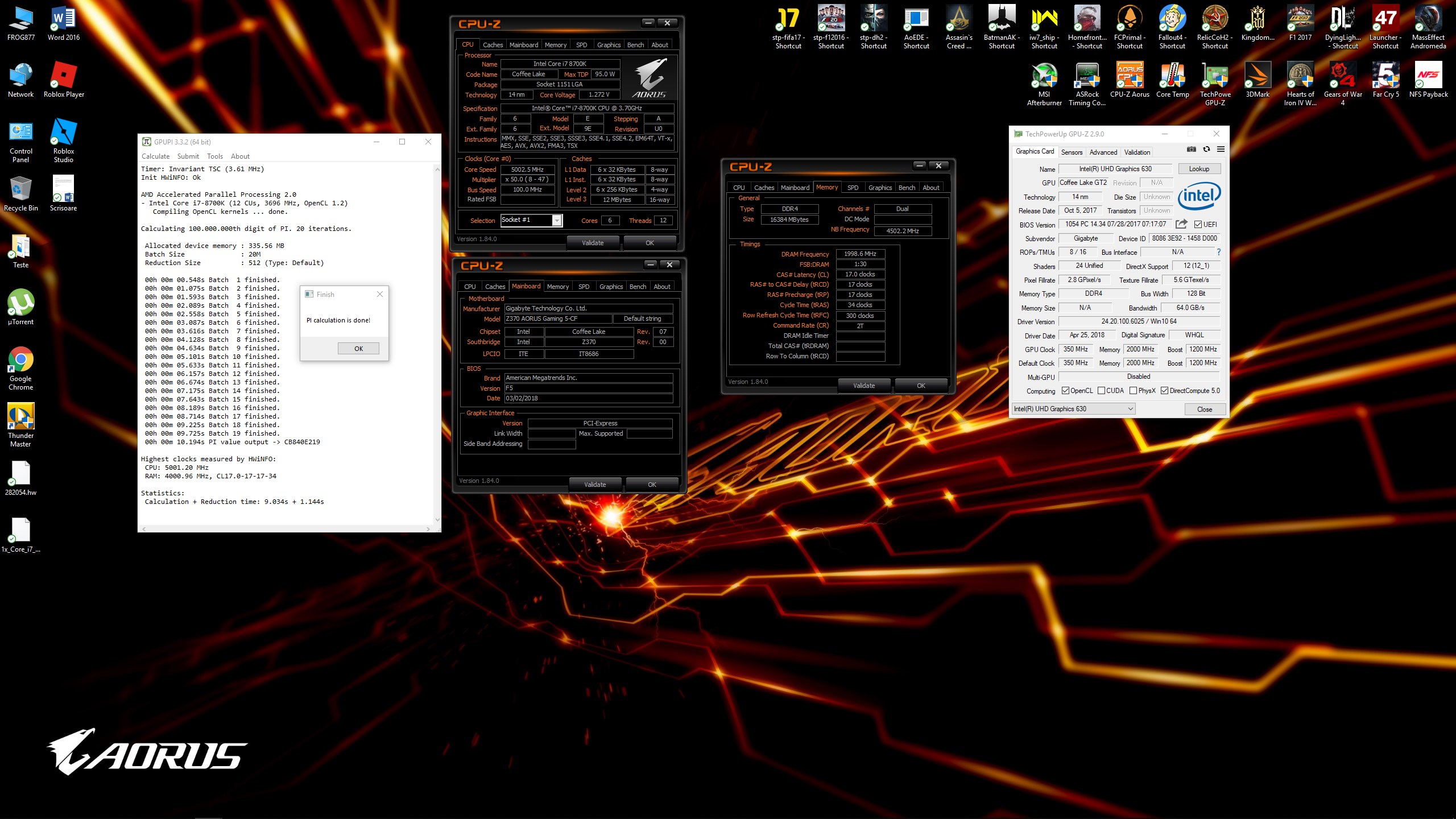
Task: Toggle the PhysX checkbox in GPU-Z
Action: pos(1133,391)
